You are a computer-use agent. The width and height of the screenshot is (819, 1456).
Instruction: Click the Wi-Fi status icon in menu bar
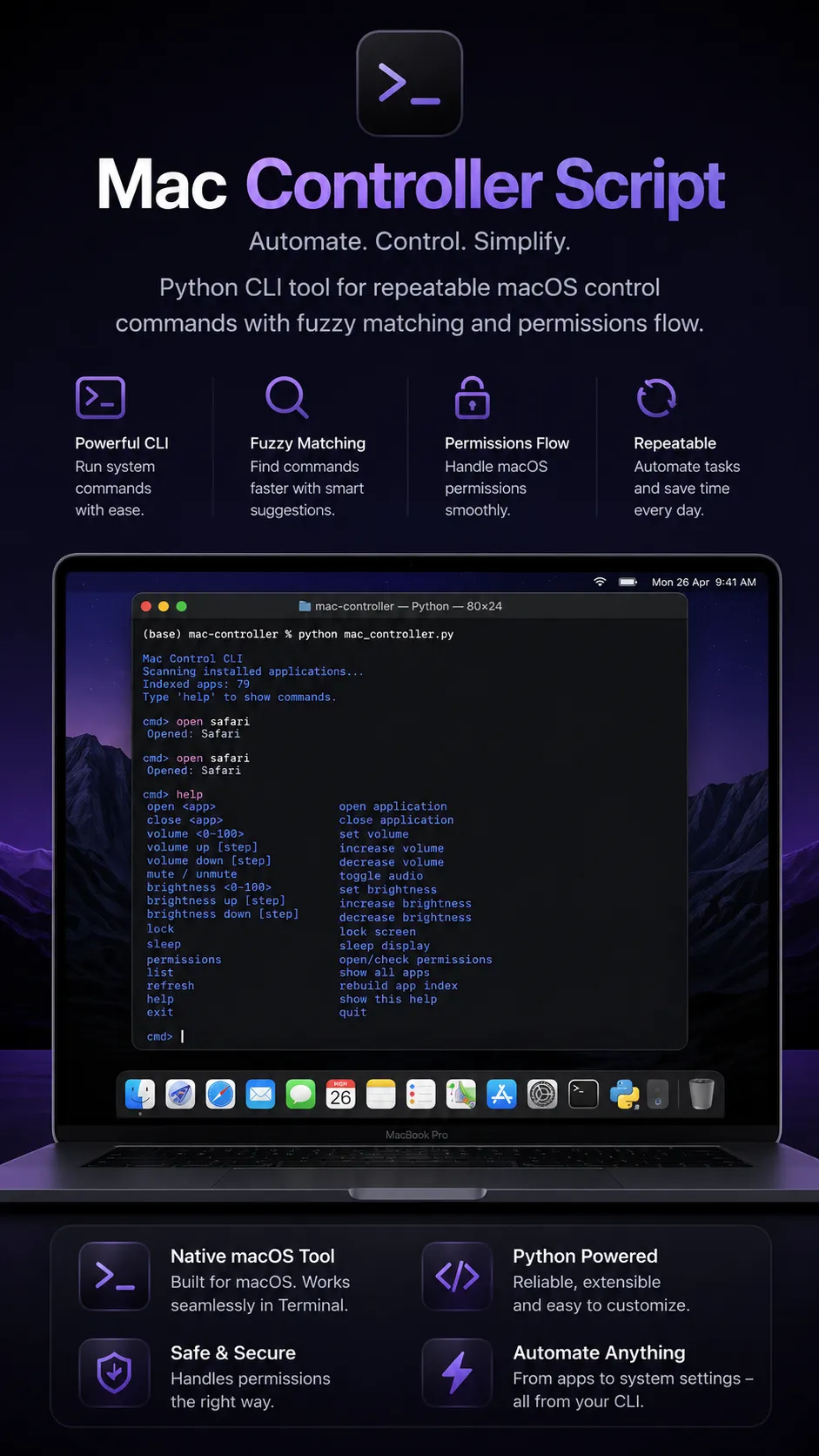point(600,582)
